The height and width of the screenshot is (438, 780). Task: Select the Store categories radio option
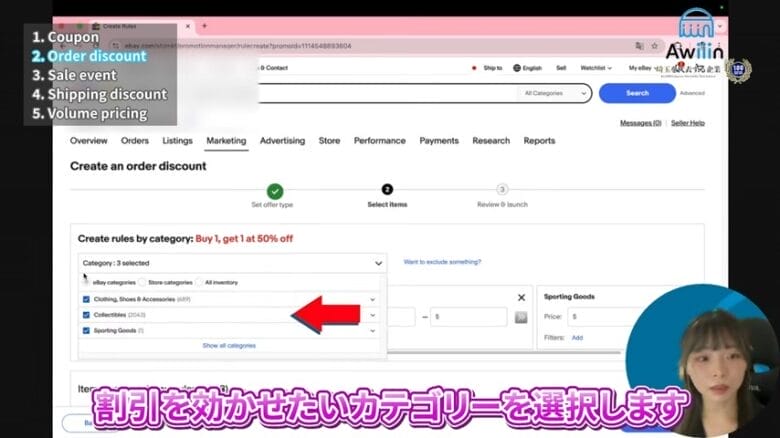pos(143,282)
